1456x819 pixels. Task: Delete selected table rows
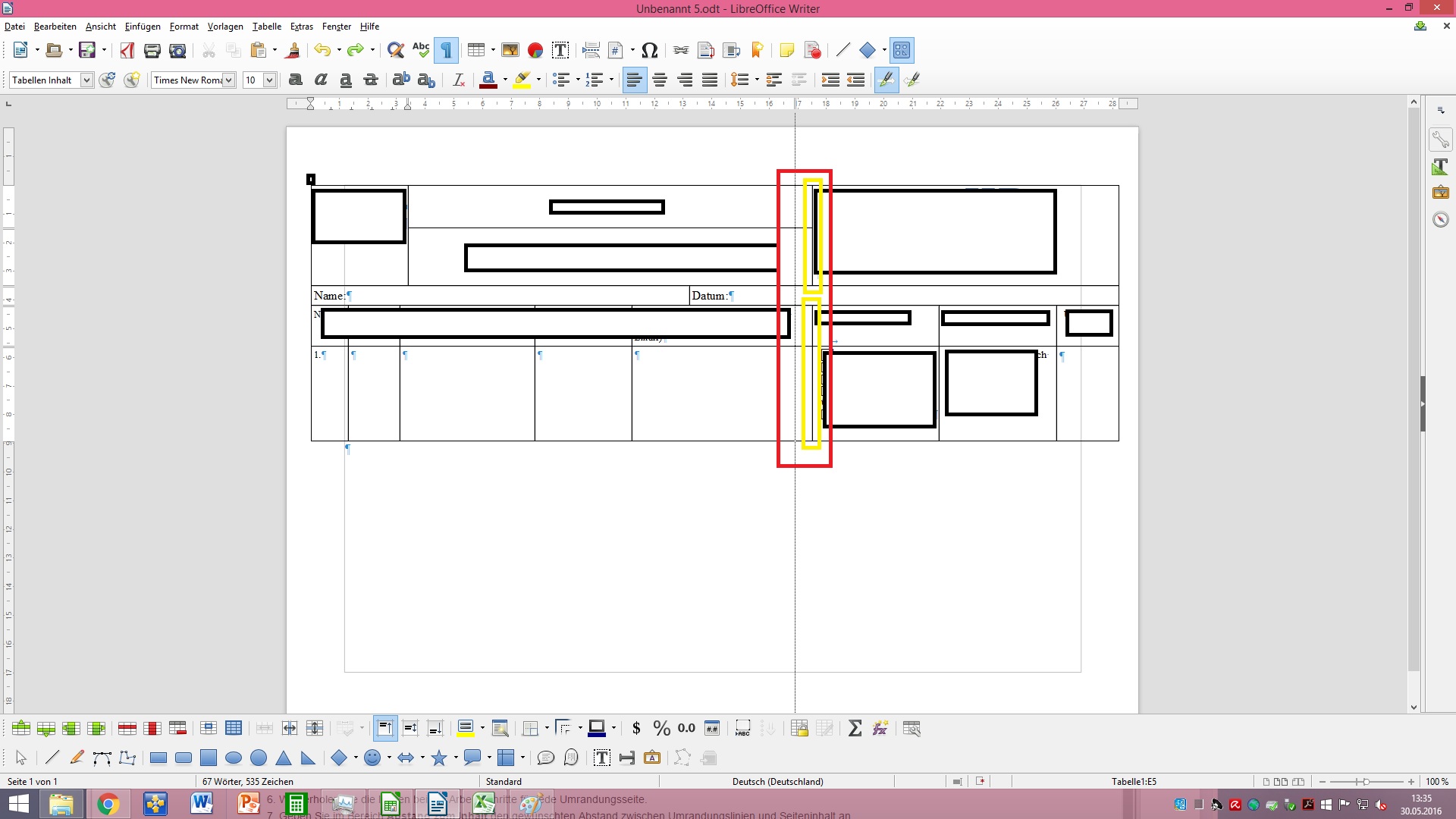point(127,728)
